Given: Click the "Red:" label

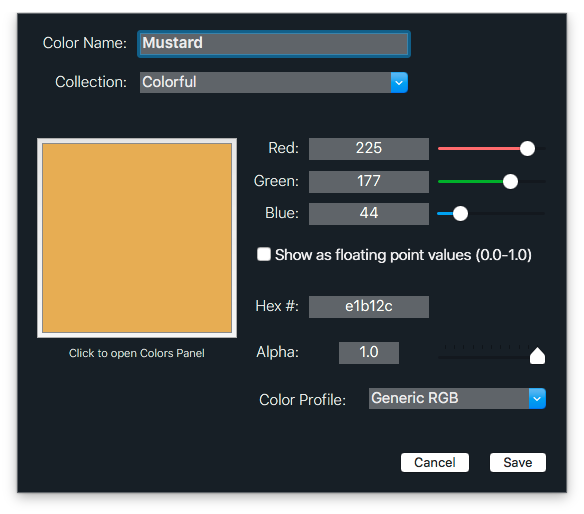Looking at the screenshot, I should 283,148.
